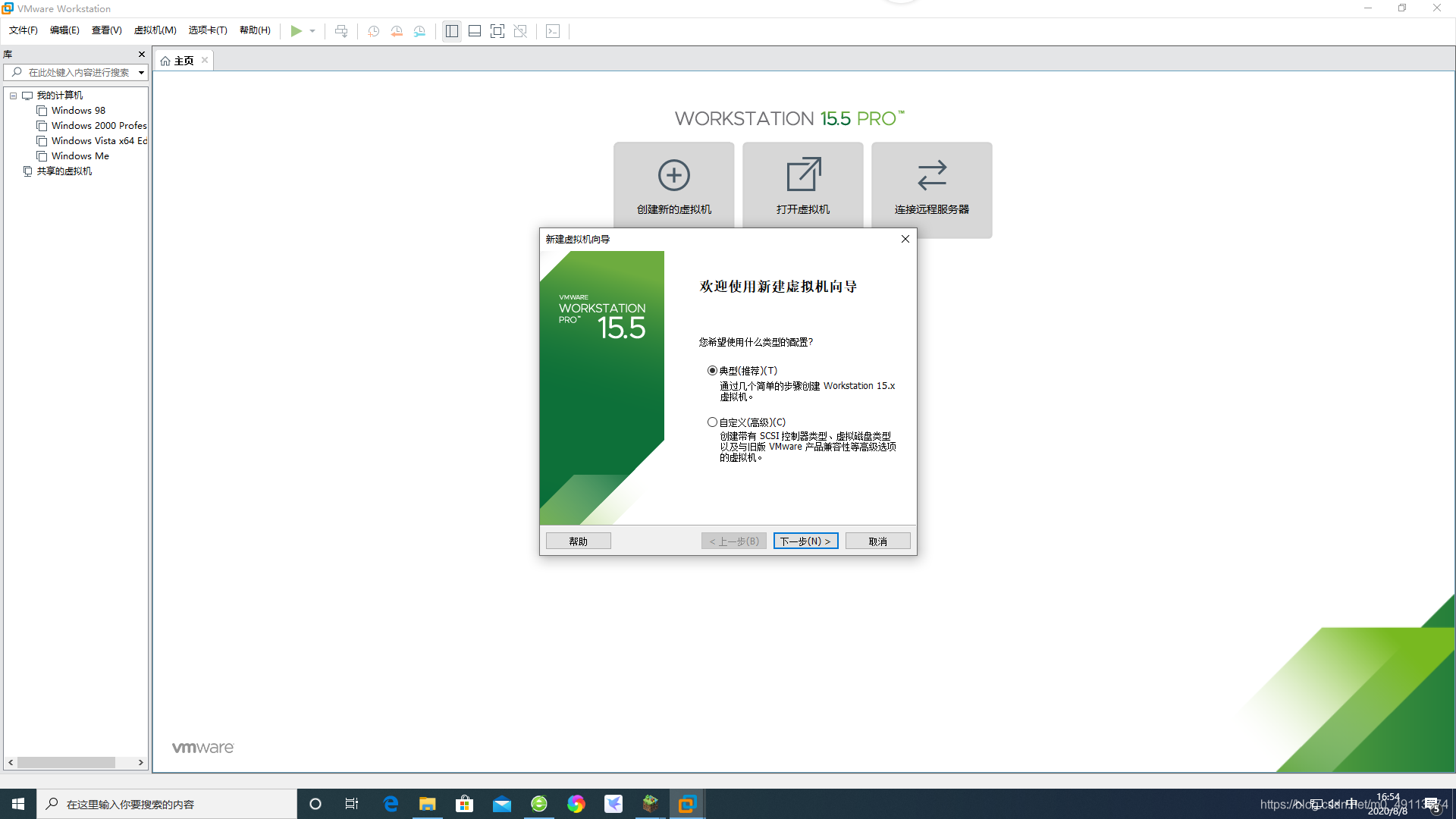This screenshot has height=819, width=1456.
Task: Click the plus circle icon on 创建新的虚拟机
Action: tap(674, 175)
